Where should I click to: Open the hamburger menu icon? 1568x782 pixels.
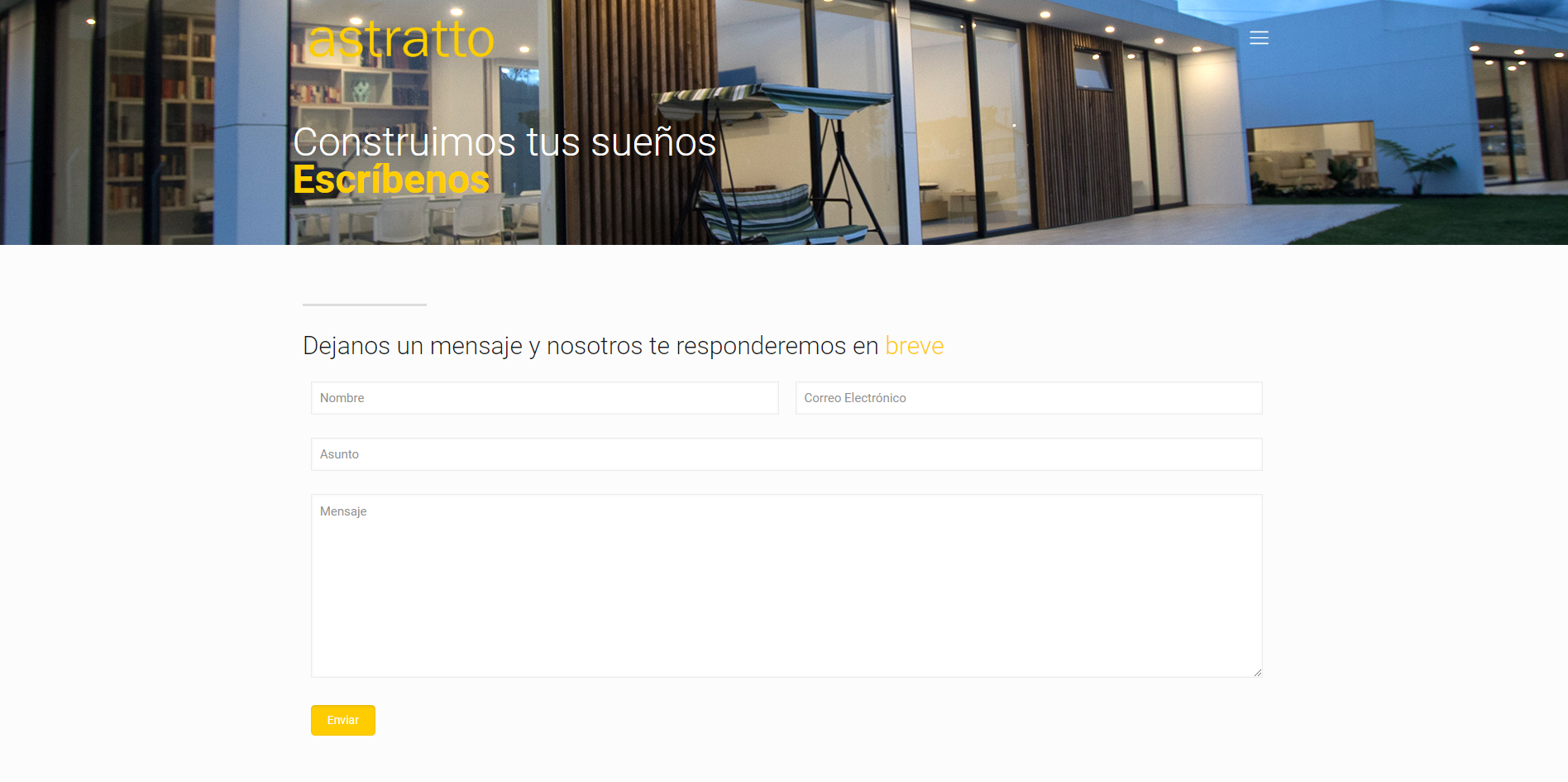coord(1259,38)
